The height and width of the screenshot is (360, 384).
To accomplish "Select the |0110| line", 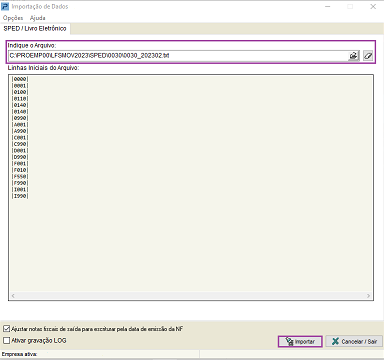I will [20, 99].
